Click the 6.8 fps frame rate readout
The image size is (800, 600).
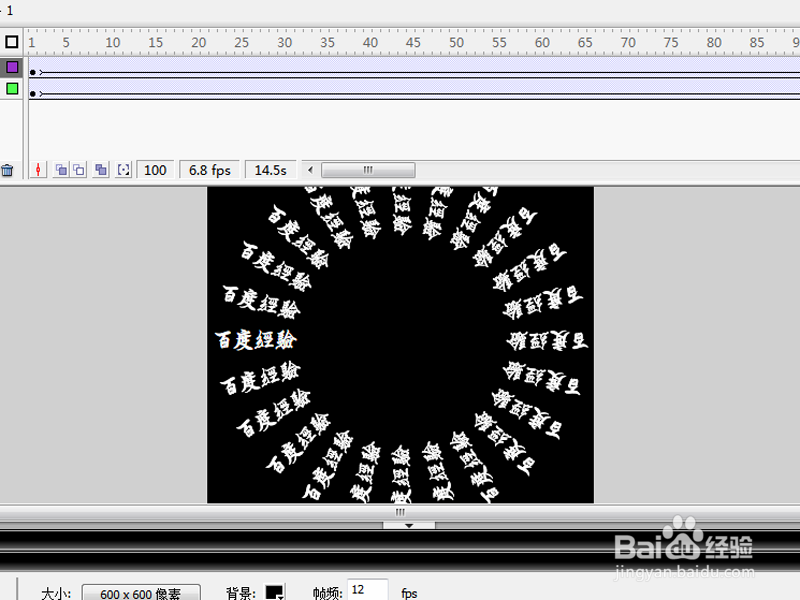pyautogui.click(x=210, y=170)
